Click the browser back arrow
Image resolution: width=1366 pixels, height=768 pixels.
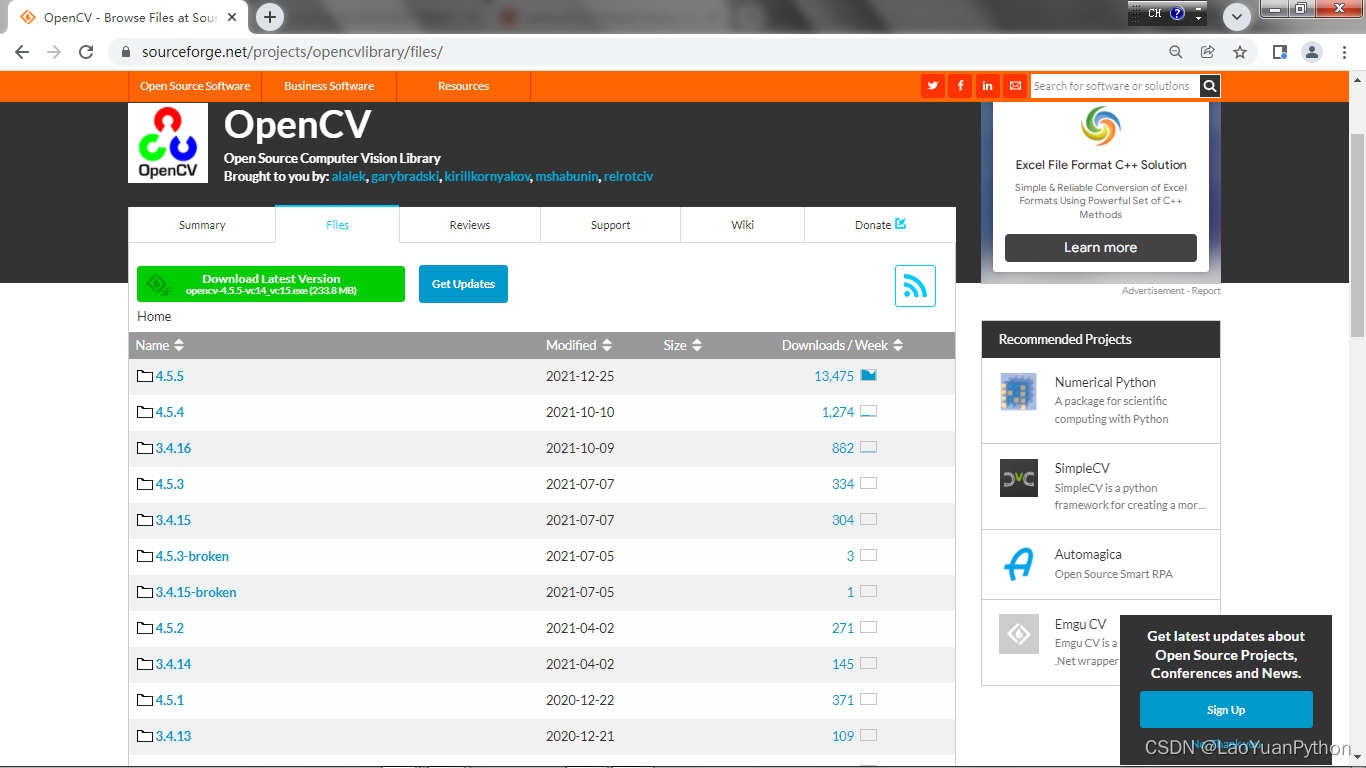pos(22,52)
